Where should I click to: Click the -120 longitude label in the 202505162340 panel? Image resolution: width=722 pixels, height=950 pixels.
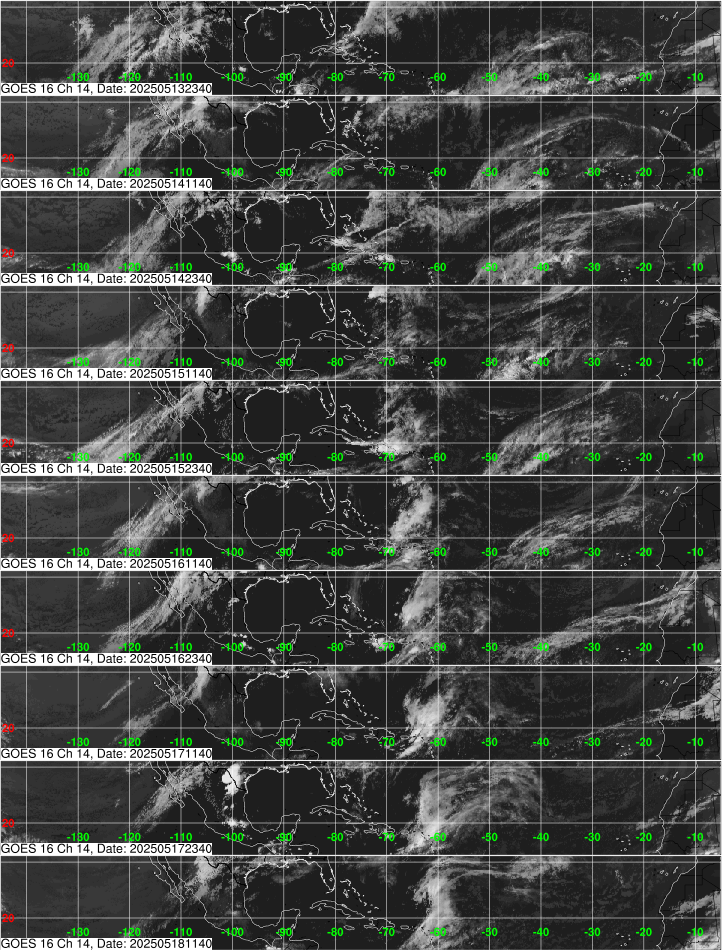click(x=129, y=648)
